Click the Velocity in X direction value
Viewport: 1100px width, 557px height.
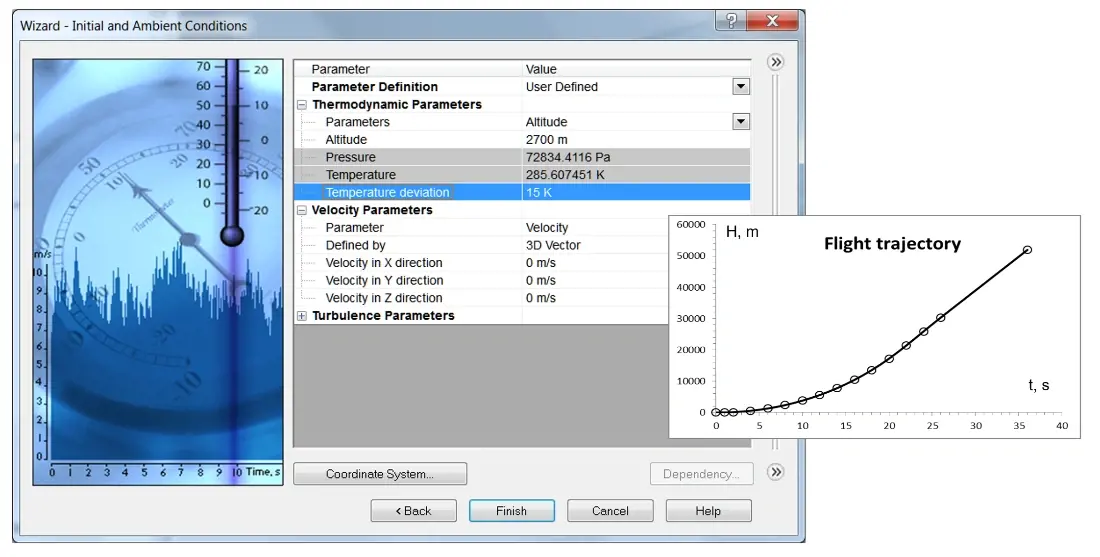[590, 263]
